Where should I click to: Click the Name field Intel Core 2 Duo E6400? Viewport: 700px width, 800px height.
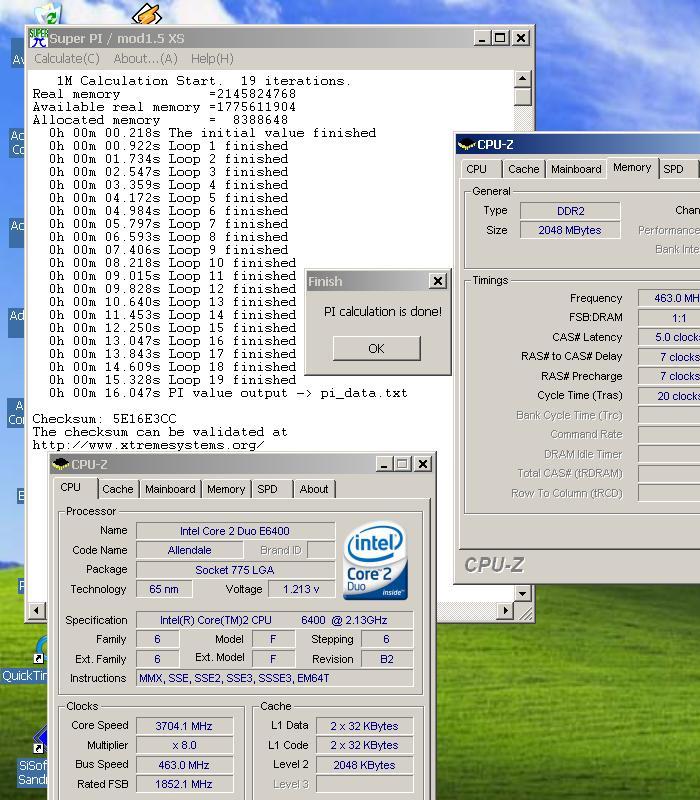pyautogui.click(x=235, y=531)
